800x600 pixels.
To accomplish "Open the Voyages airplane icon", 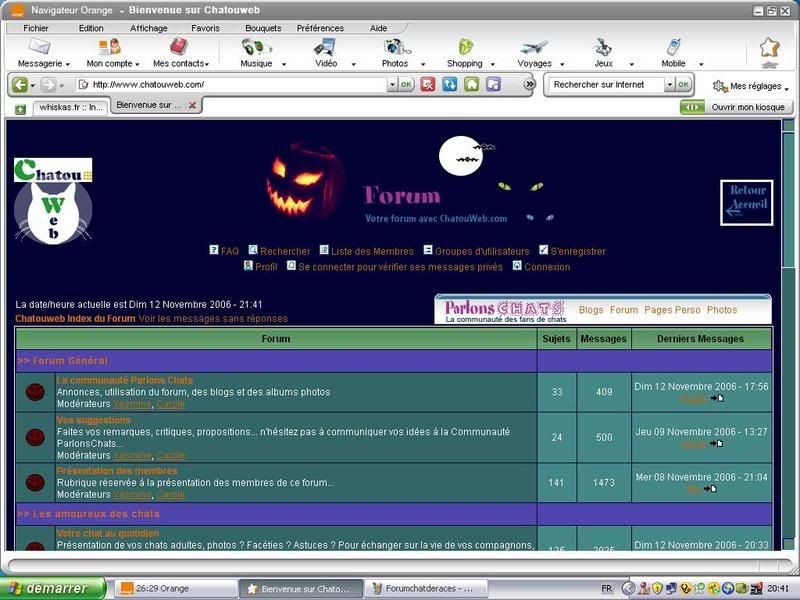I will click(534, 47).
